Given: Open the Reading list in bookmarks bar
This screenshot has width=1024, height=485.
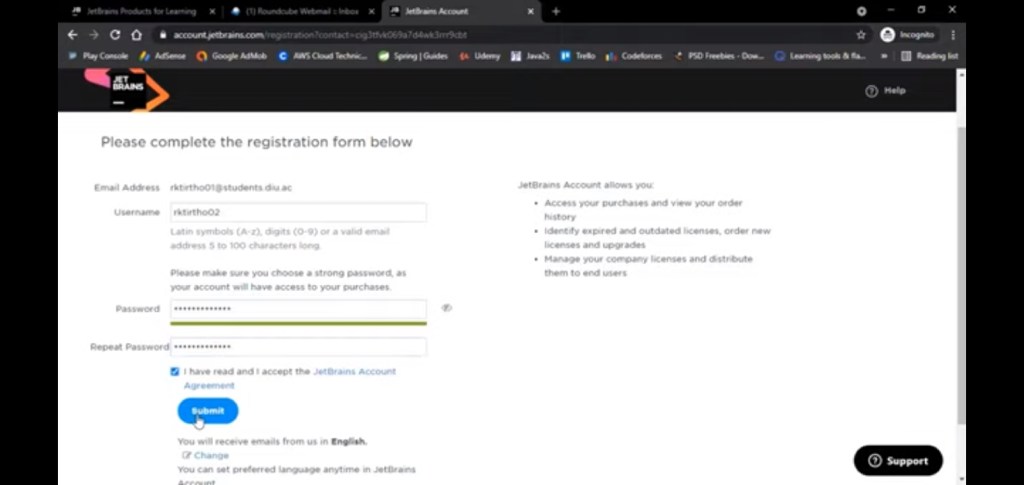Looking at the screenshot, I should pos(930,56).
